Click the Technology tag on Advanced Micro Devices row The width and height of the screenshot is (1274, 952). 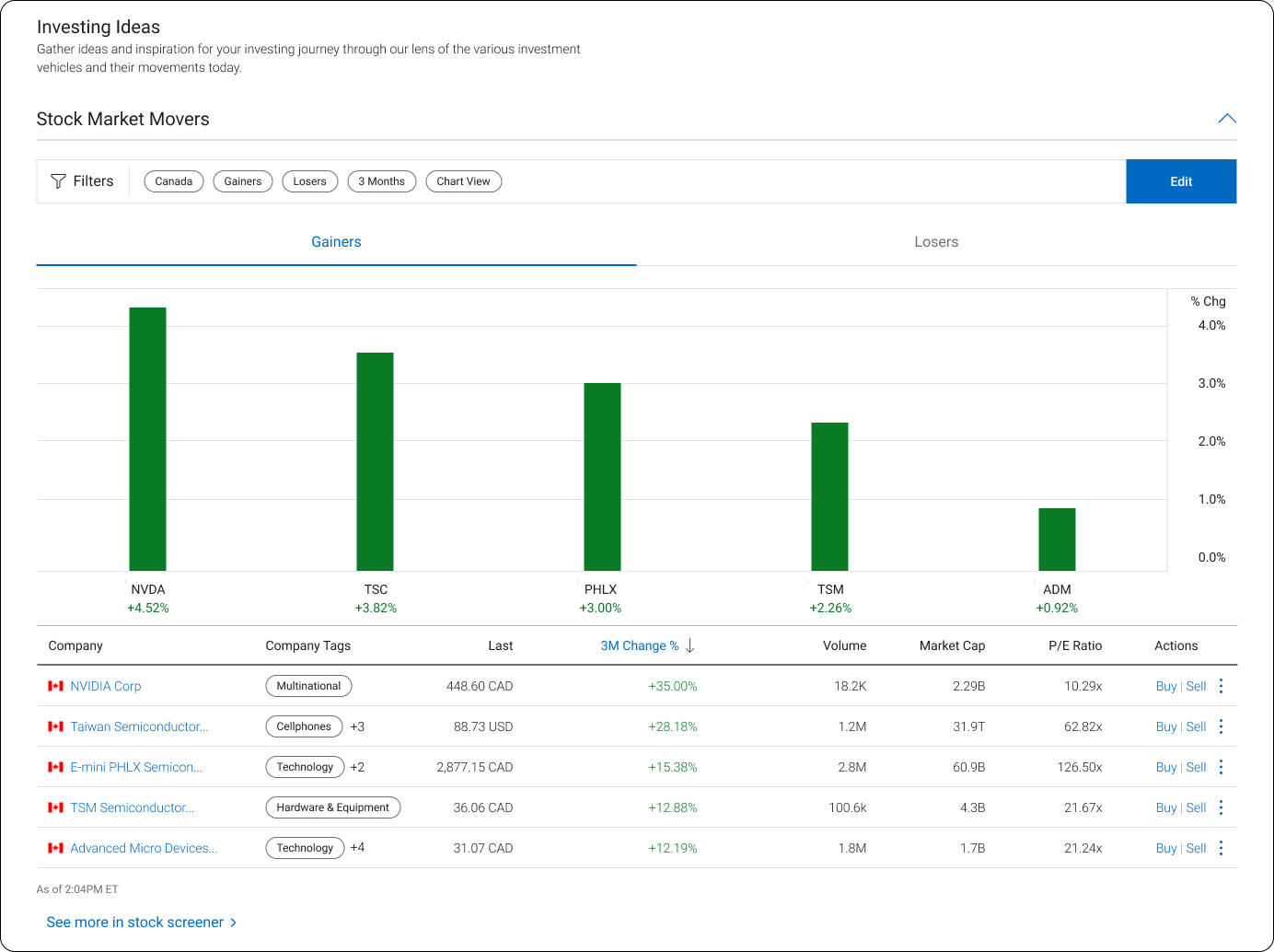(305, 848)
